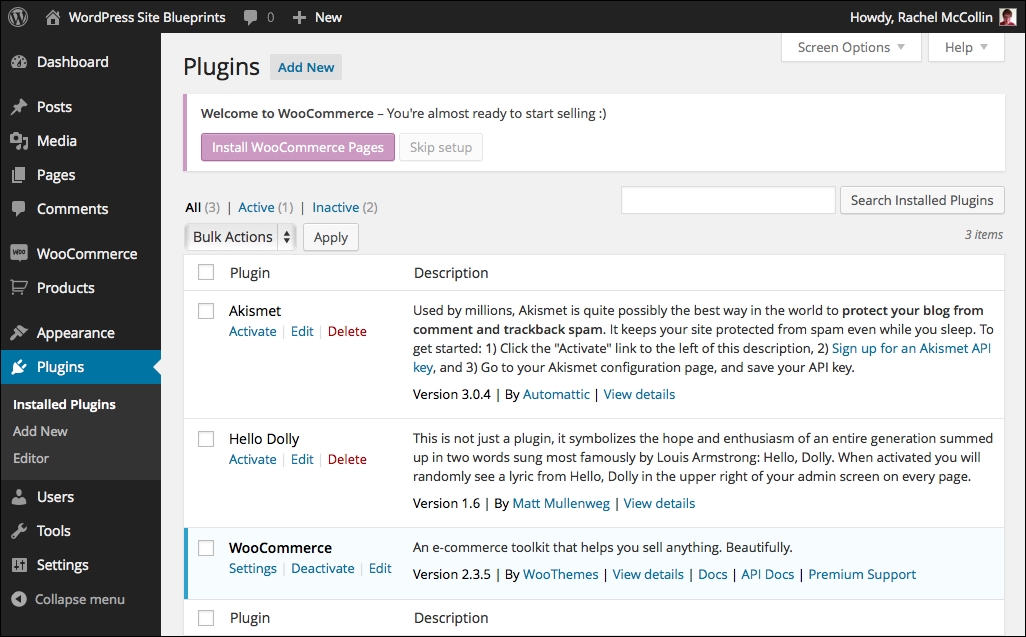Open the Bulk Actions dropdown

[x=241, y=237]
